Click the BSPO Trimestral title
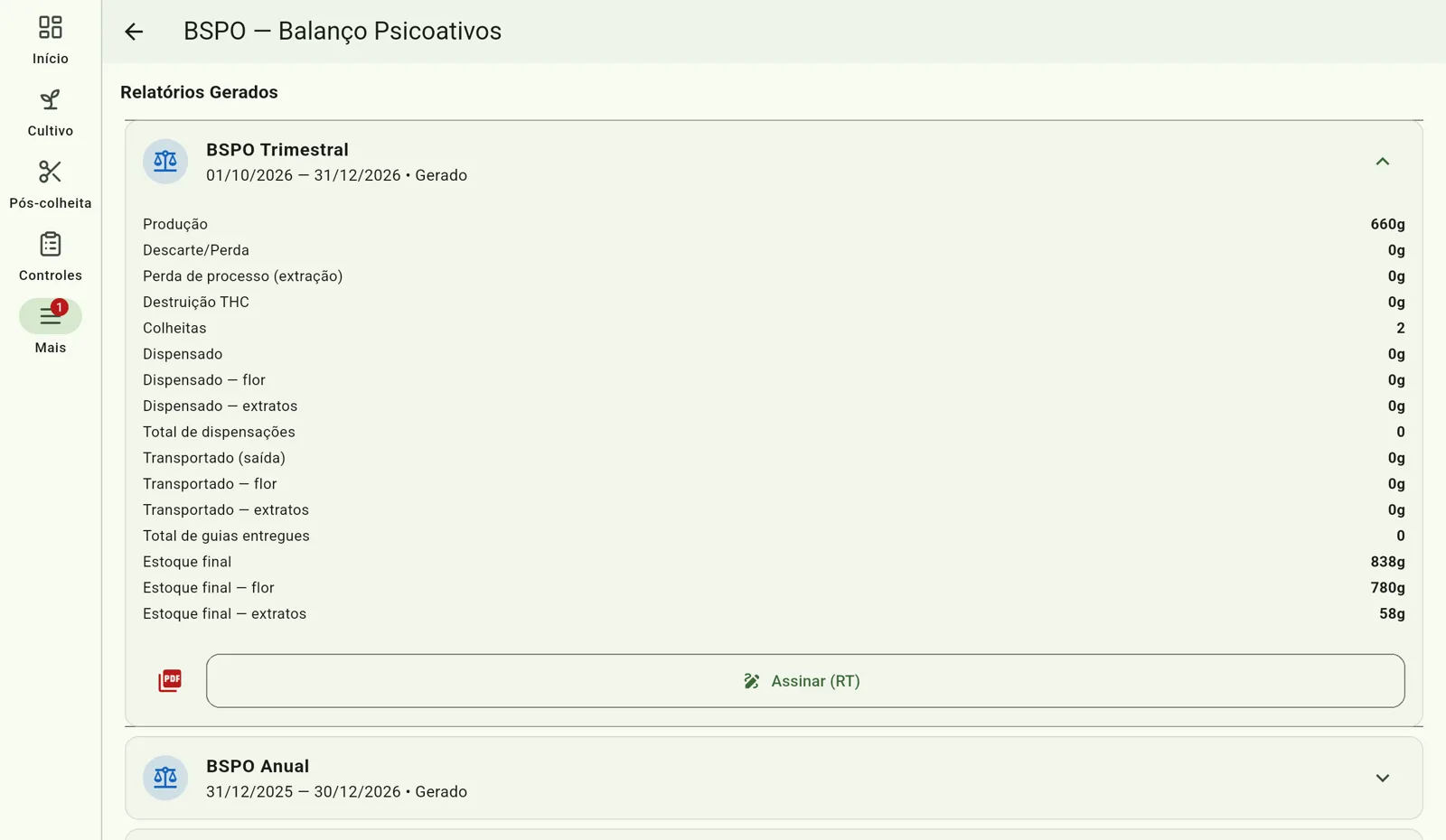 pyautogui.click(x=277, y=150)
